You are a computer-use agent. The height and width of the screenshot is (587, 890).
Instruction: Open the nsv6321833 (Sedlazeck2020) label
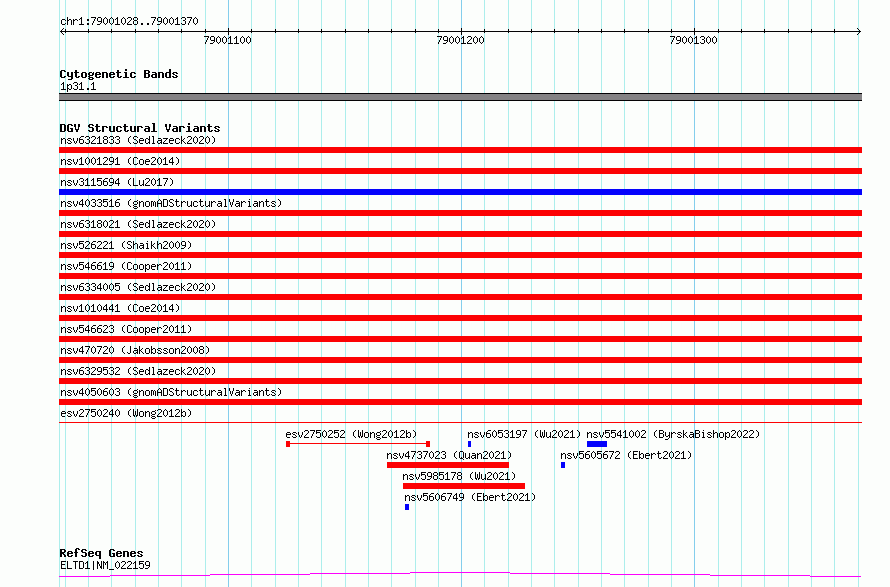click(x=138, y=140)
